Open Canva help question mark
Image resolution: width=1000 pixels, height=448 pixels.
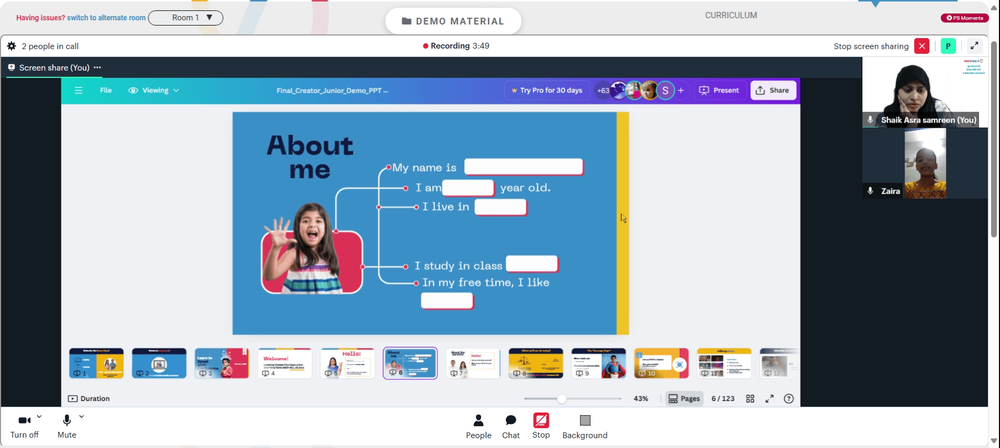(789, 398)
